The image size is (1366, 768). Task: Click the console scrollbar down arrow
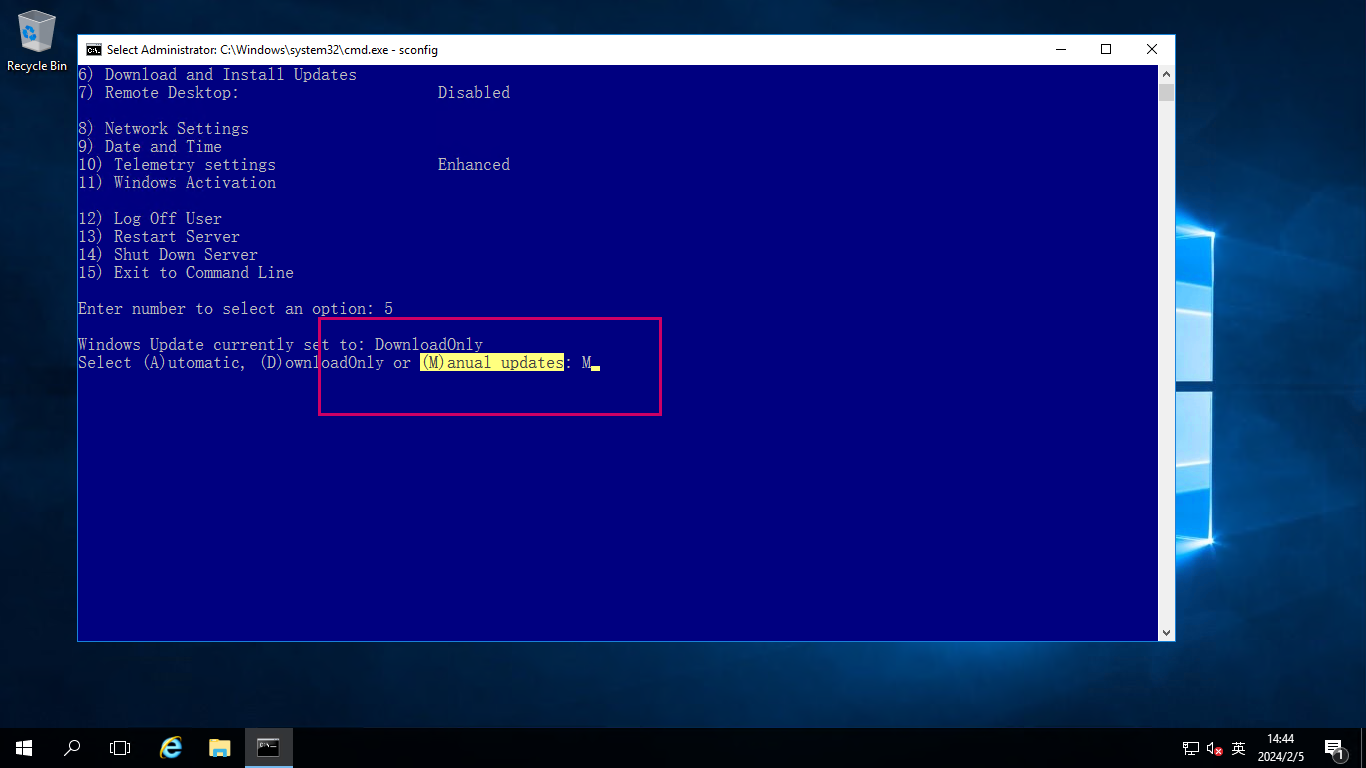(x=1166, y=632)
